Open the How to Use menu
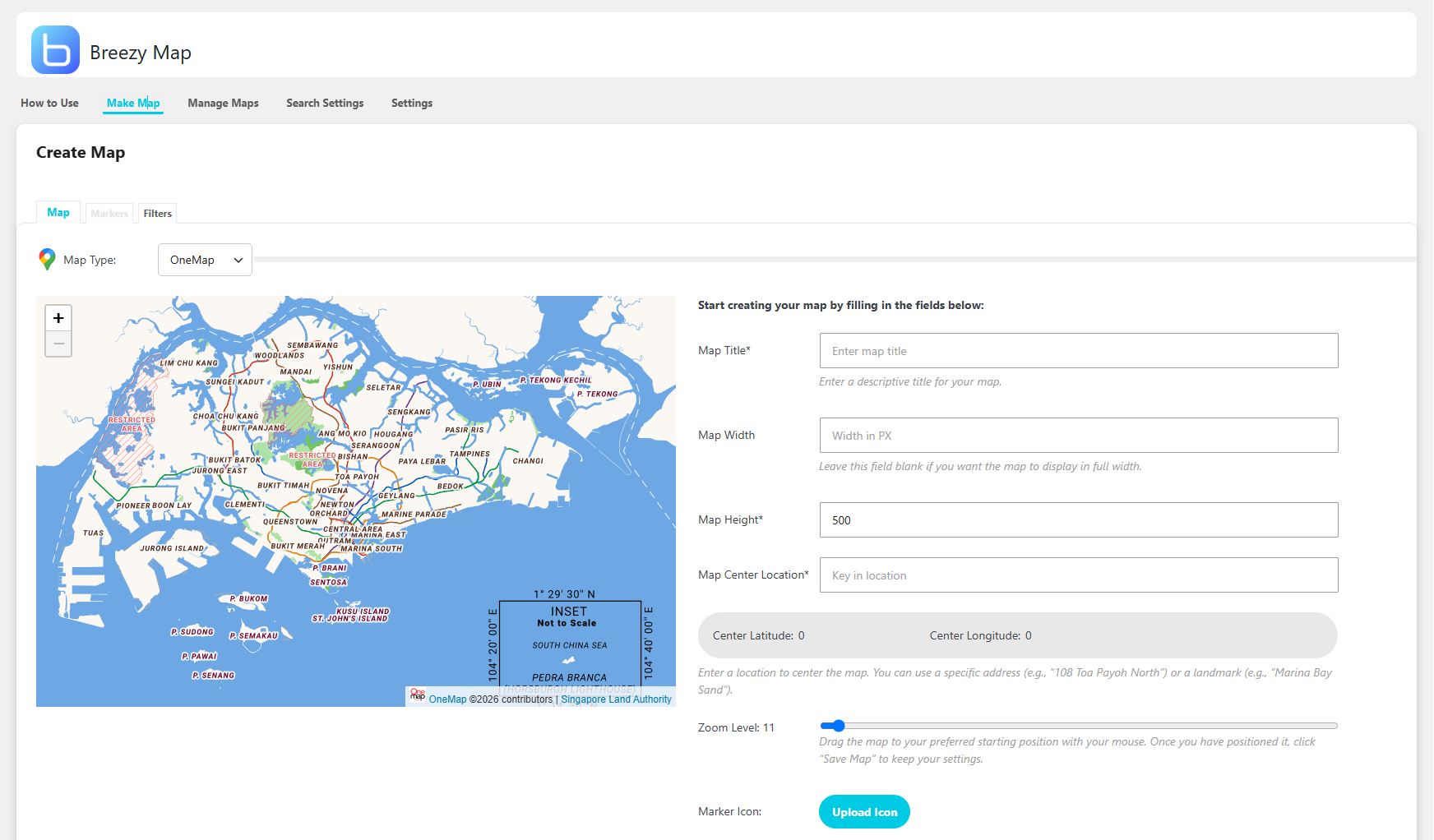This screenshot has width=1434, height=840. tap(49, 103)
